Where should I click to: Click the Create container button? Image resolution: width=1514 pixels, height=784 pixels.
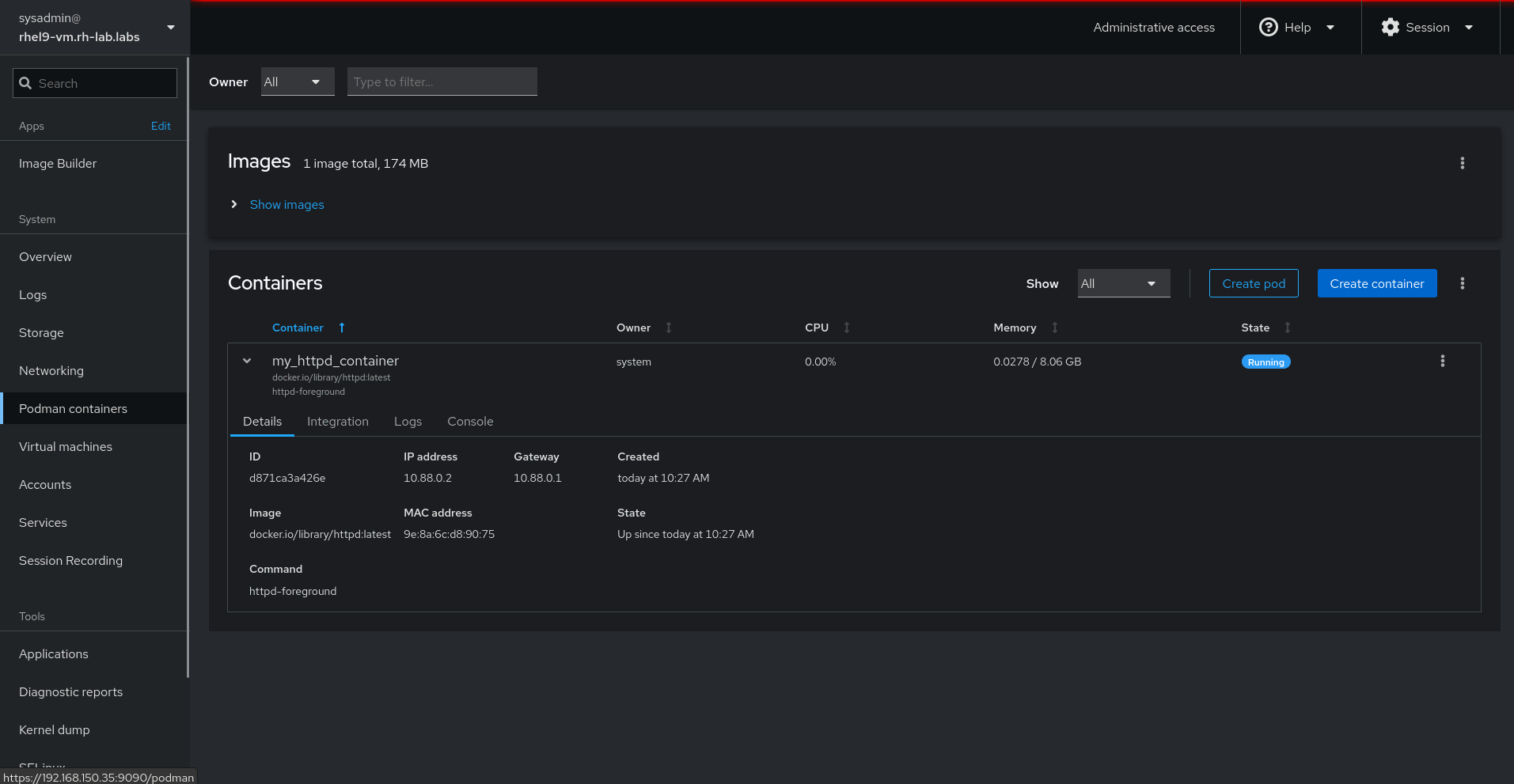(x=1376, y=283)
